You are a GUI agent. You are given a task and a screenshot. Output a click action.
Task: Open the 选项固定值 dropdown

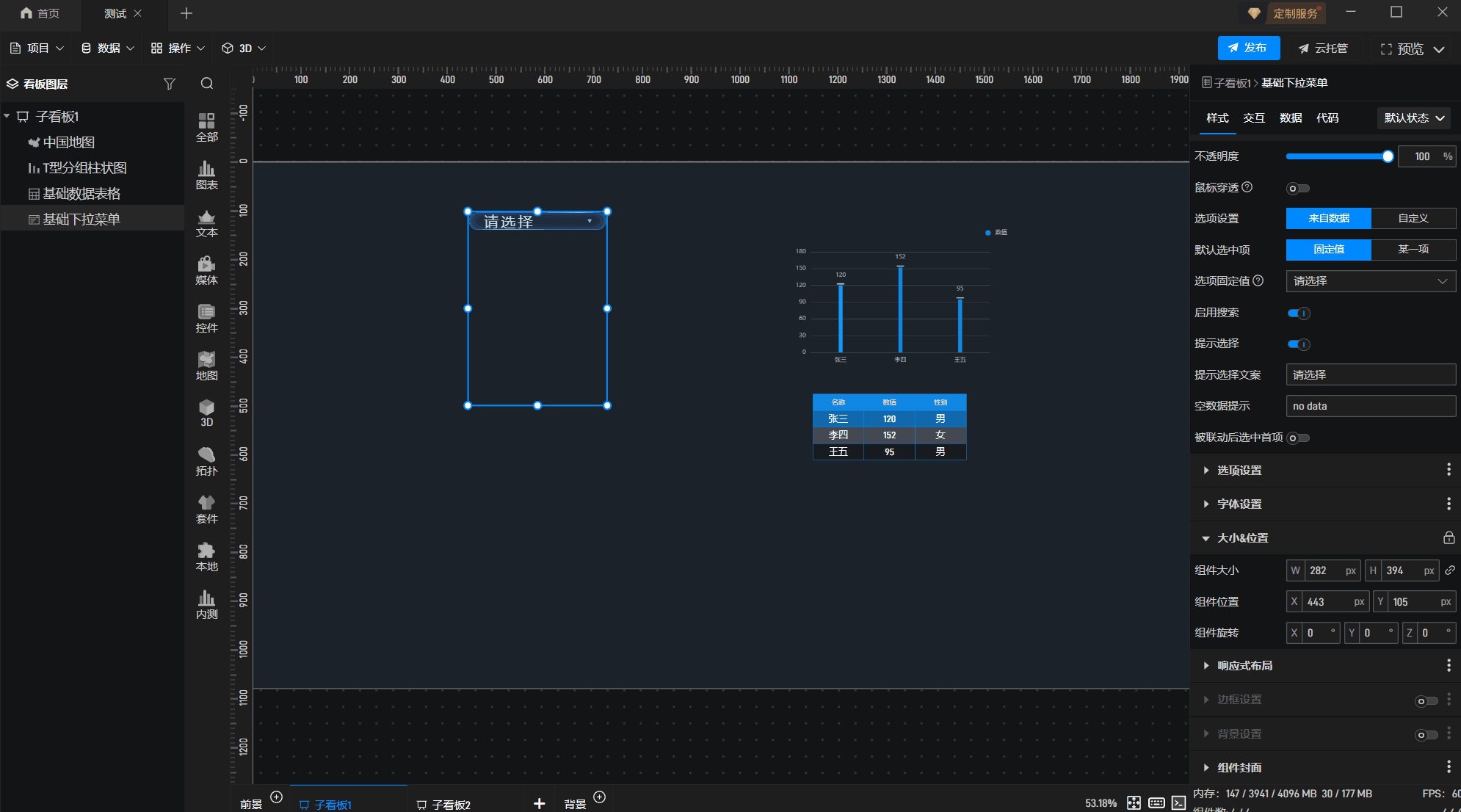point(1370,281)
